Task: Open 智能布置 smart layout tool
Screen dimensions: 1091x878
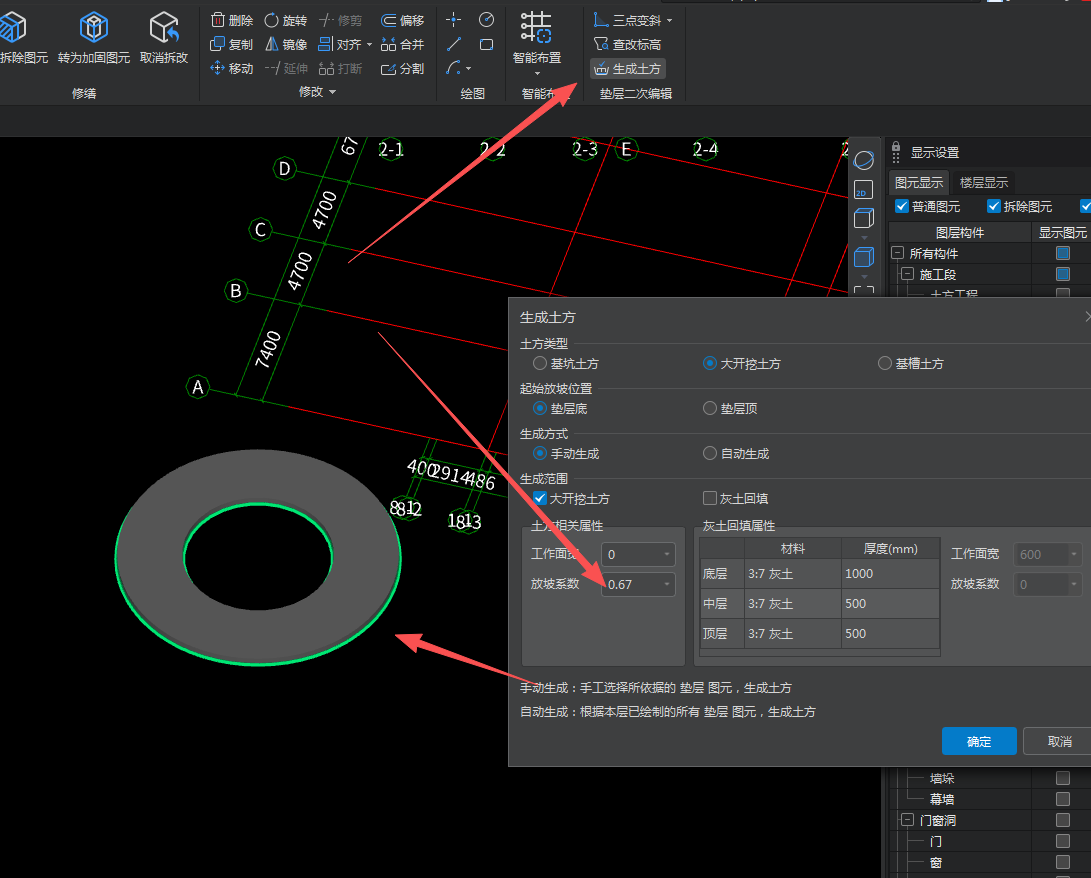Action: pos(536,38)
